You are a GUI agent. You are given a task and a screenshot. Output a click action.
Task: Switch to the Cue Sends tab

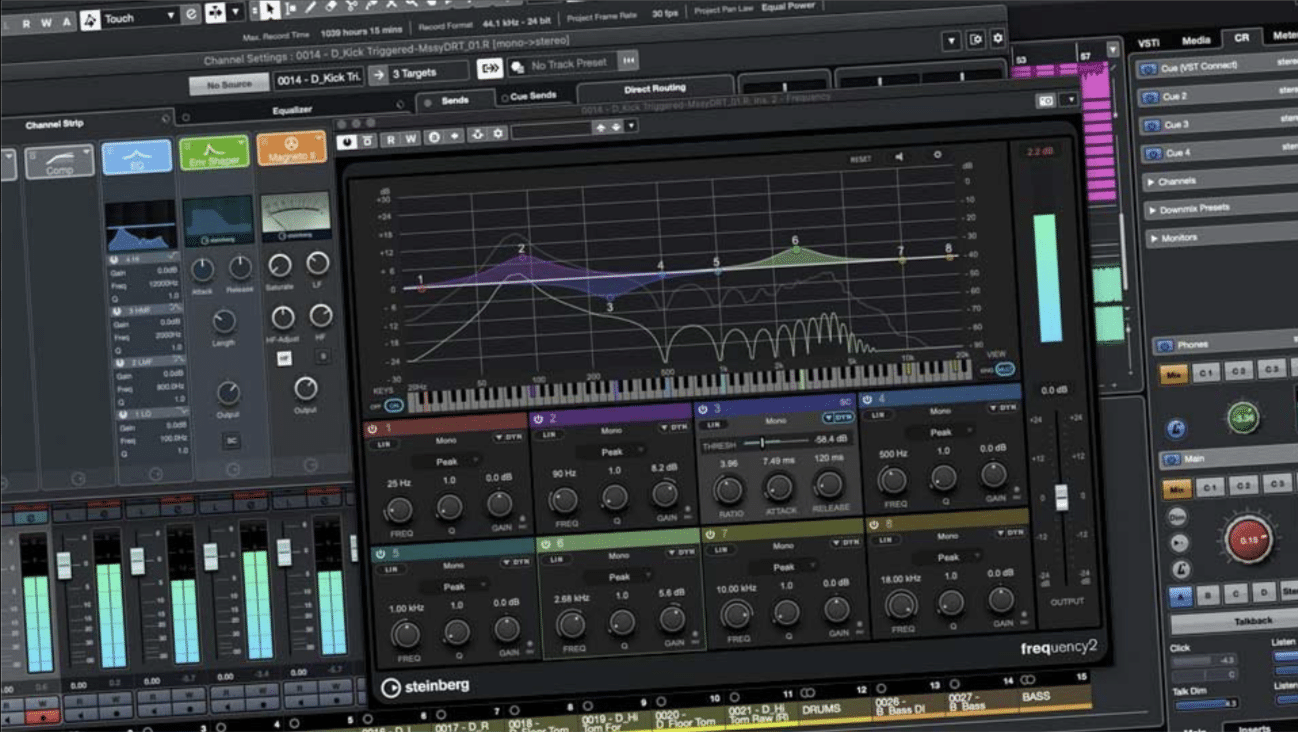point(534,96)
